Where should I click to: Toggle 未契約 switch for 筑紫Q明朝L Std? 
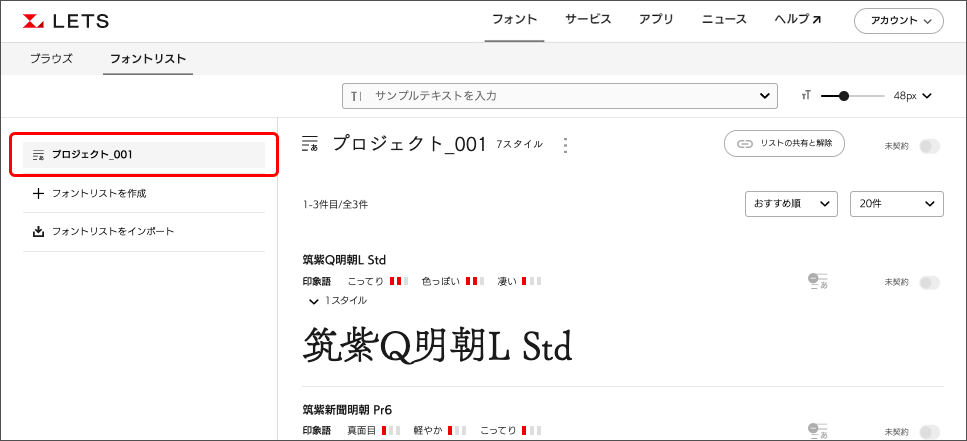pyautogui.click(x=929, y=282)
